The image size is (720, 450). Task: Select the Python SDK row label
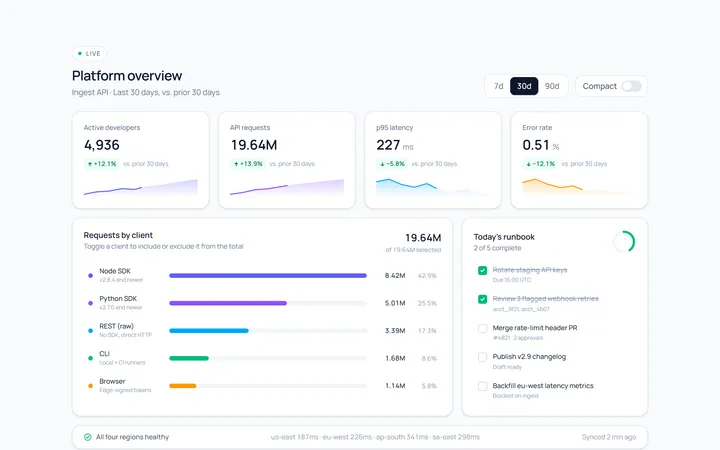pyautogui.click(x=118, y=298)
